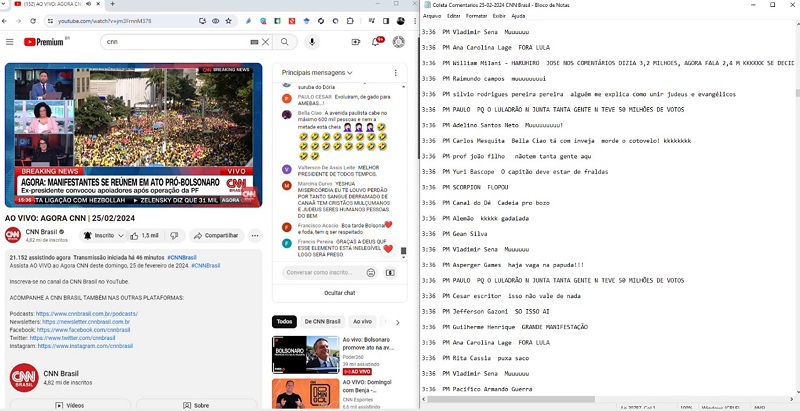The image size is (800, 411).
Task: Click the Create video icon
Action: click(x=356, y=42)
